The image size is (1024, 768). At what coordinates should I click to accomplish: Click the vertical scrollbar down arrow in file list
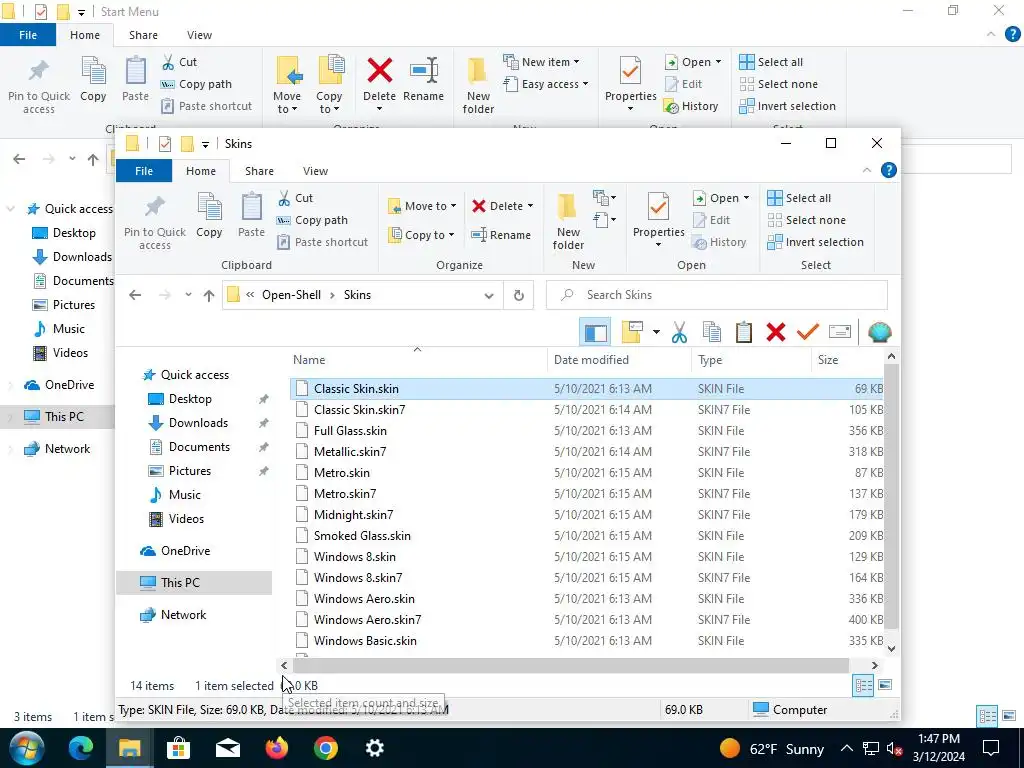(891, 648)
